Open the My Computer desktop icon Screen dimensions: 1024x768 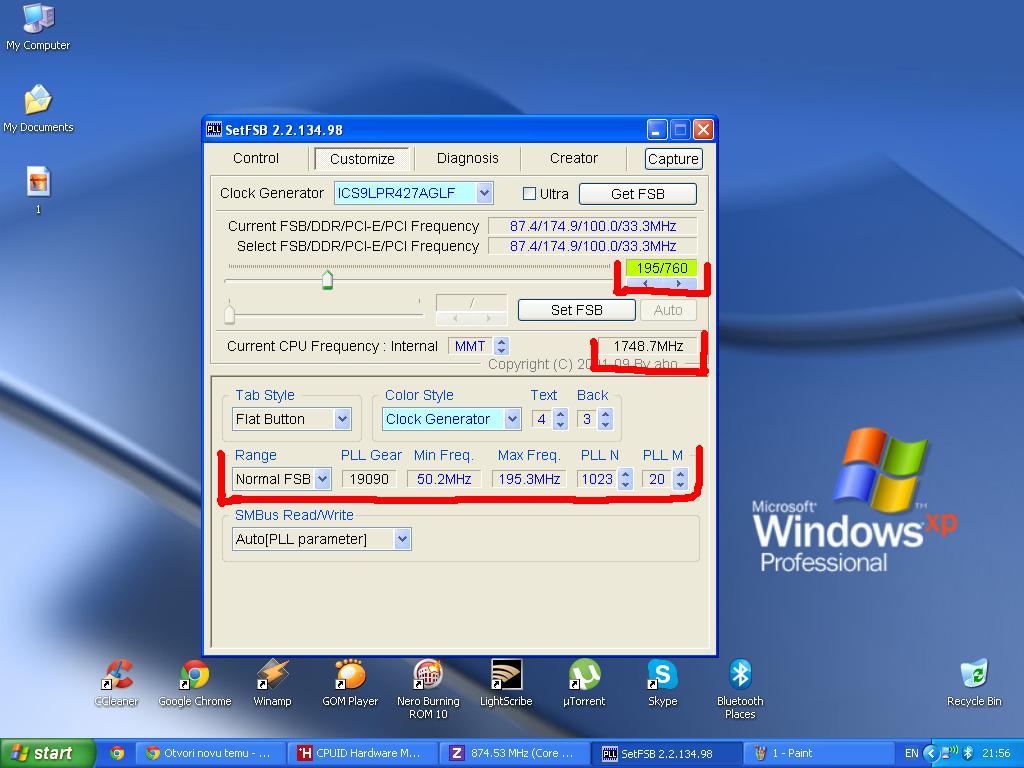[x=38, y=26]
